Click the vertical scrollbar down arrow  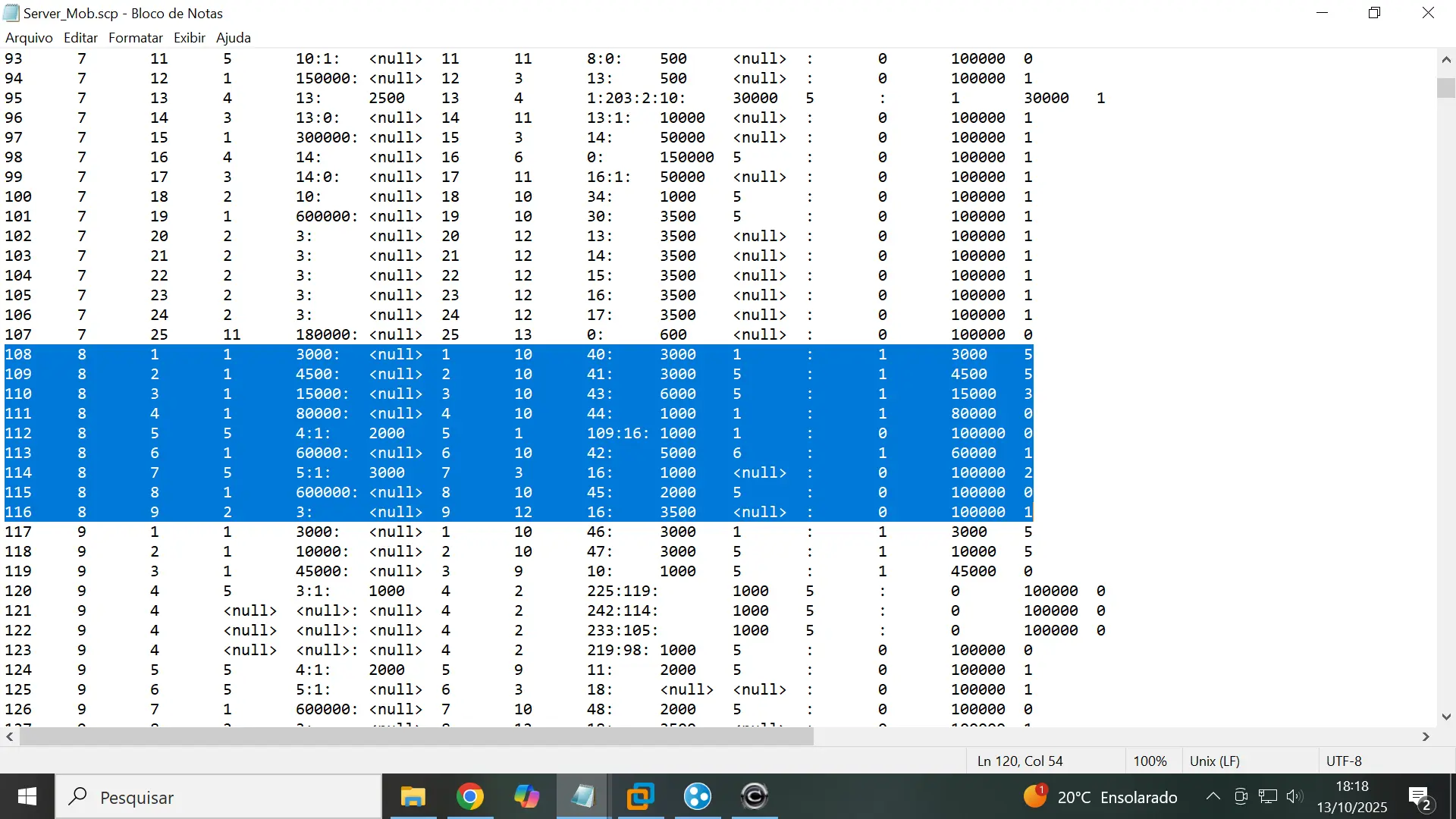pos(1446,717)
